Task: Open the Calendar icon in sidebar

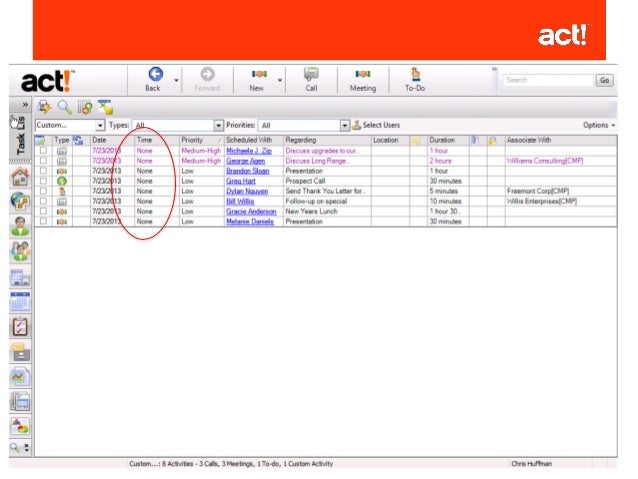Action: coord(20,302)
